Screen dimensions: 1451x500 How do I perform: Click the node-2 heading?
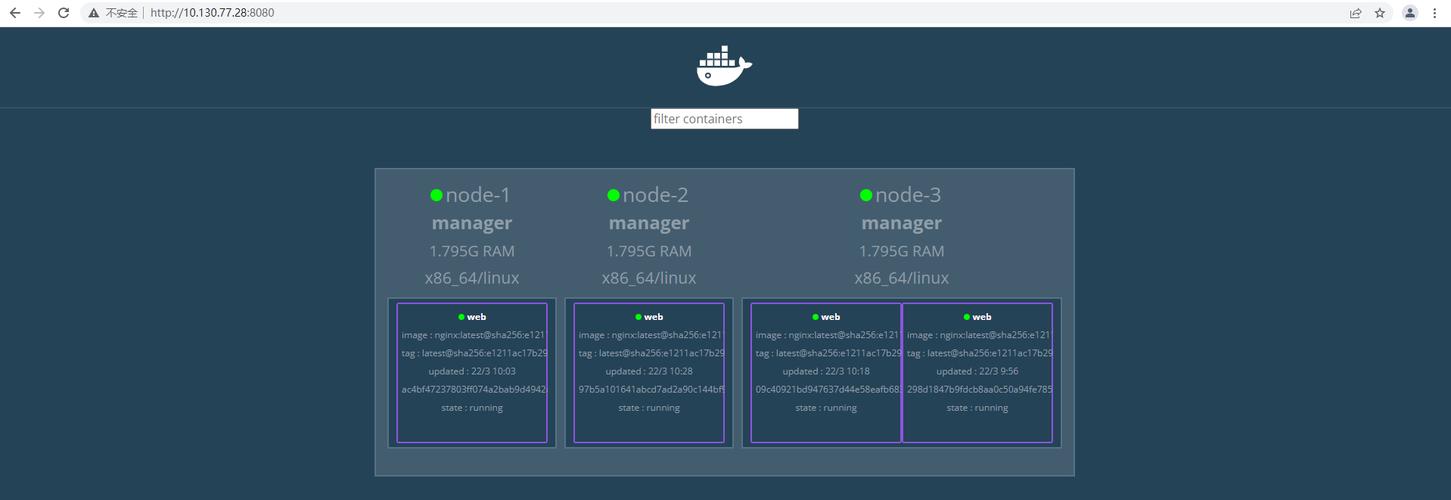[655, 195]
